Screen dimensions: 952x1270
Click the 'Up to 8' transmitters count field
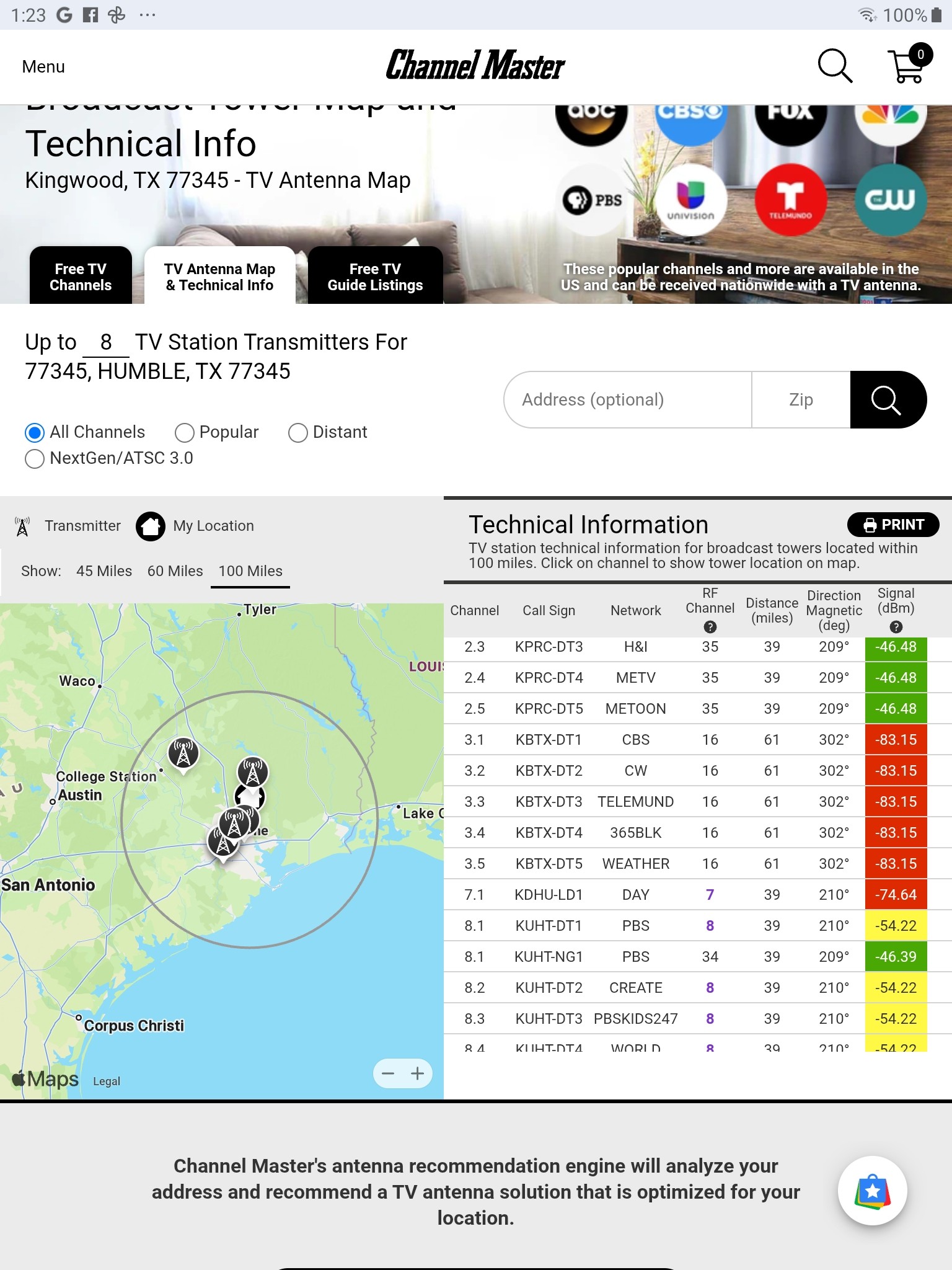106,342
